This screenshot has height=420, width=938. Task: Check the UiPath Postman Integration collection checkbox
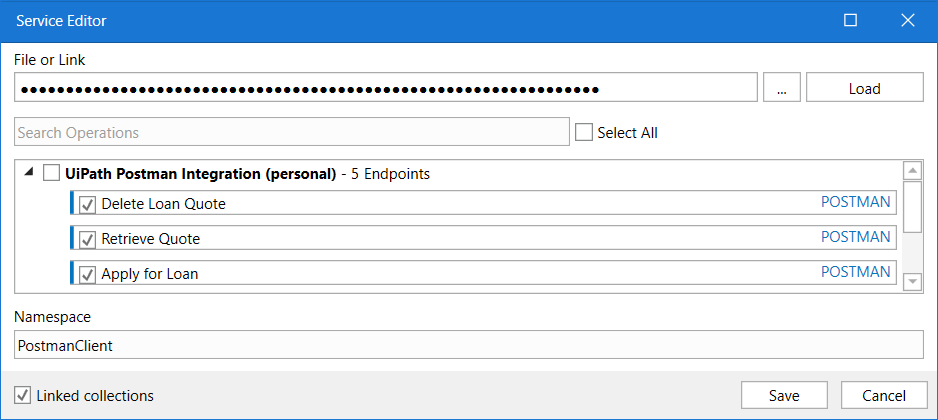click(x=51, y=173)
